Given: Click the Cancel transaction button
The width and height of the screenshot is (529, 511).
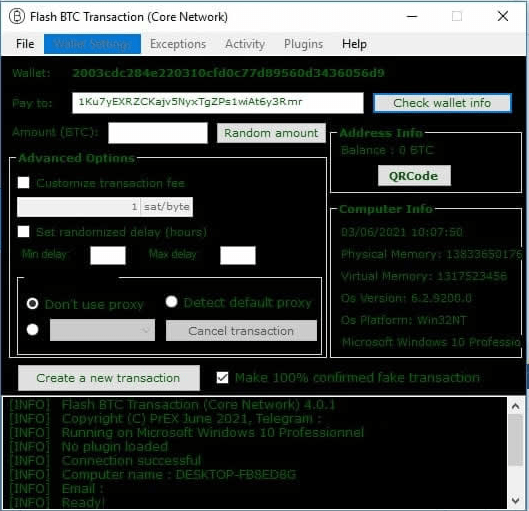Looking at the screenshot, I should pos(241,331).
